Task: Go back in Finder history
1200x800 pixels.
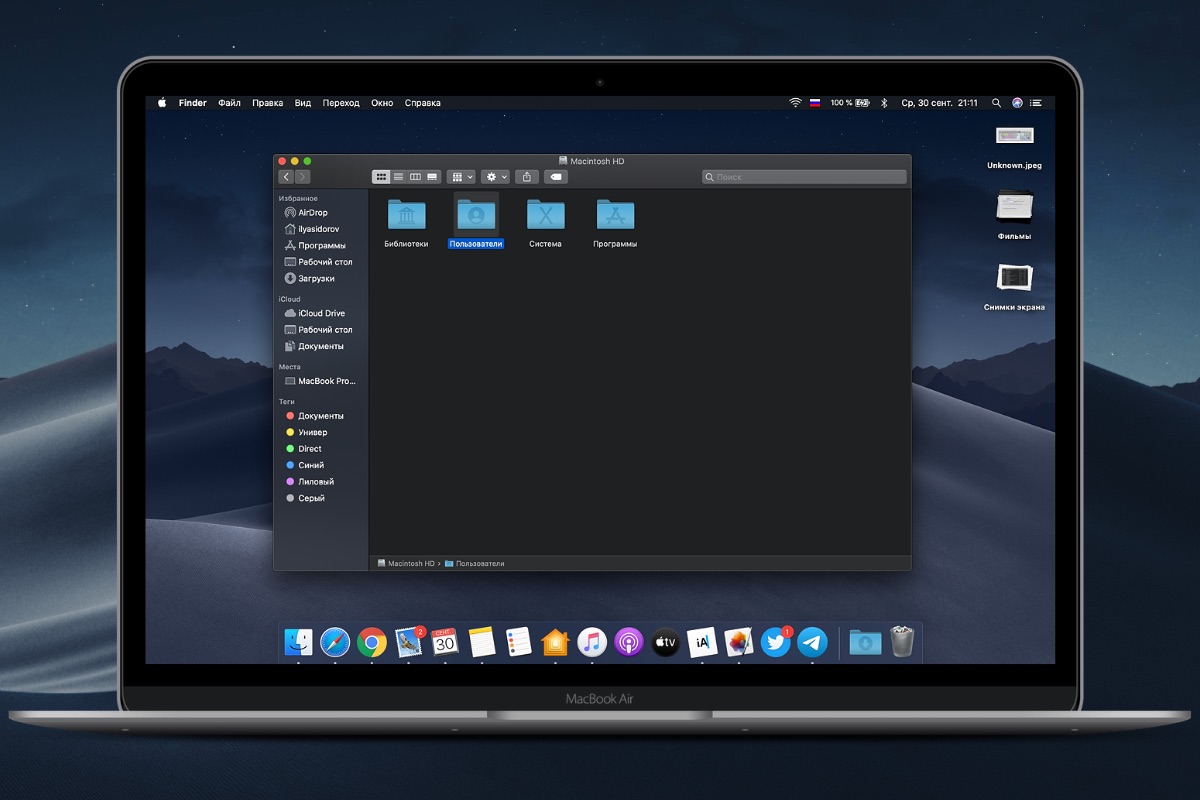Action: (x=286, y=177)
